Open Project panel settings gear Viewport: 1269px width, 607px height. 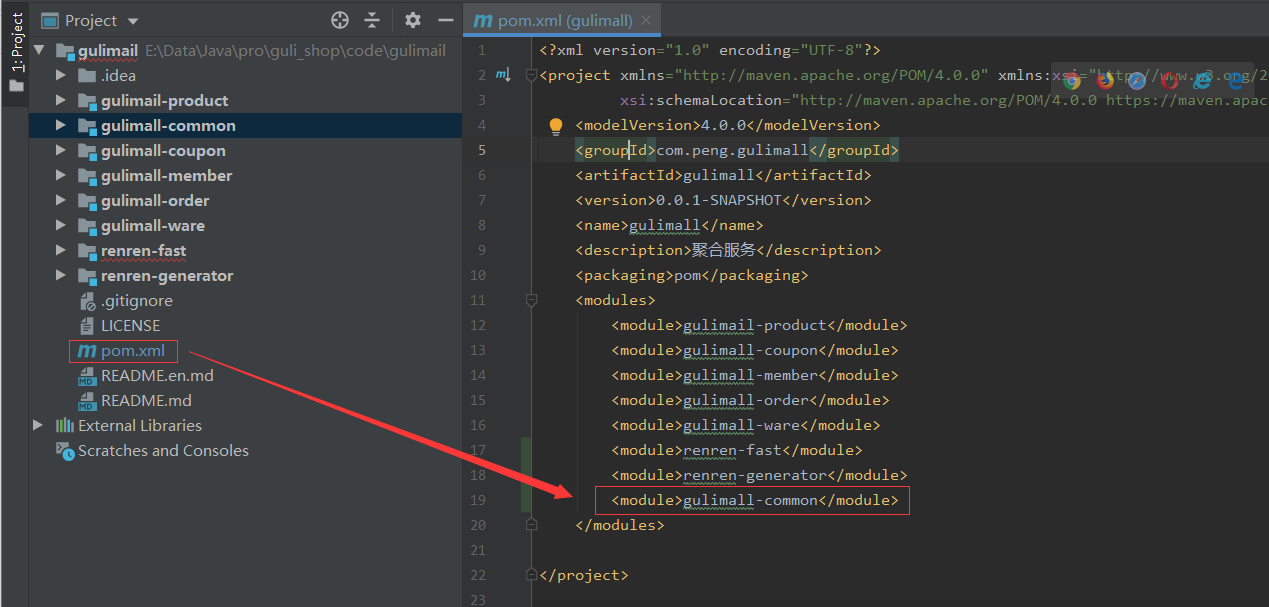pos(413,20)
